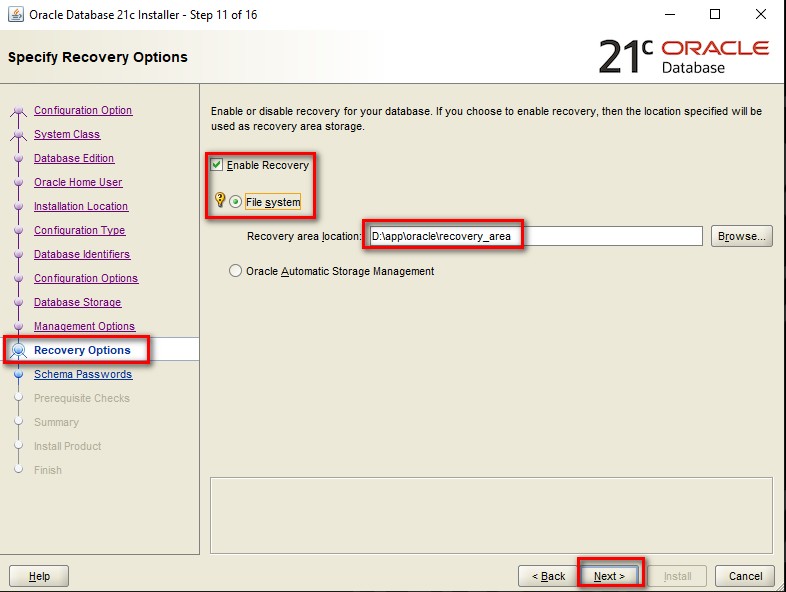Click the Recovery area location field
786x592 pixels.
[535, 236]
